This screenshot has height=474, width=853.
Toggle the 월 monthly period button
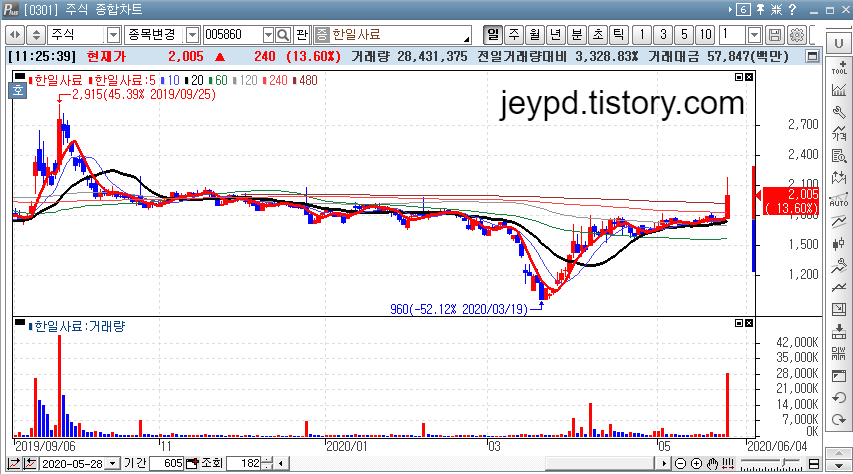[535, 35]
